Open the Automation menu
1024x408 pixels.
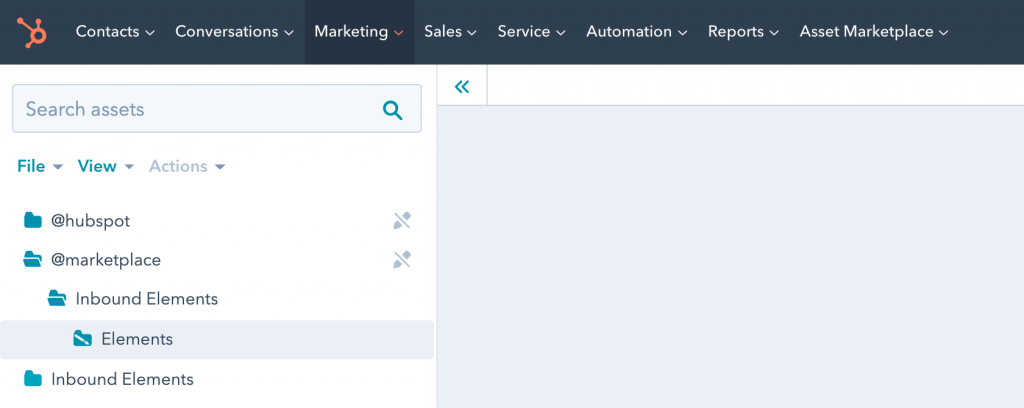[637, 31]
